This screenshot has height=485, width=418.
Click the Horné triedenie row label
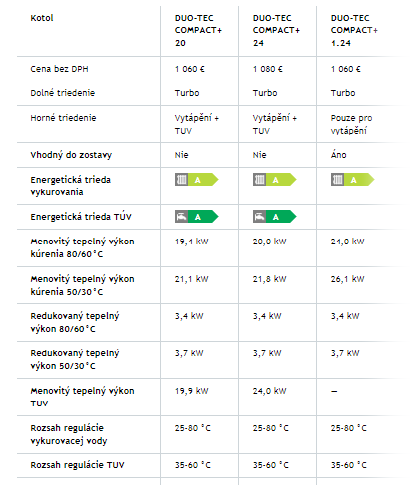[63, 118]
